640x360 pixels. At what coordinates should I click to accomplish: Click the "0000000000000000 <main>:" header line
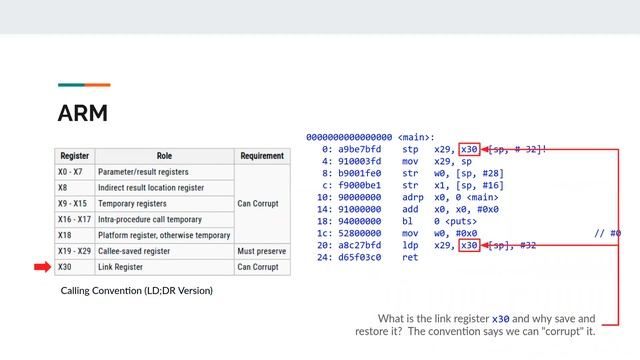pos(370,137)
